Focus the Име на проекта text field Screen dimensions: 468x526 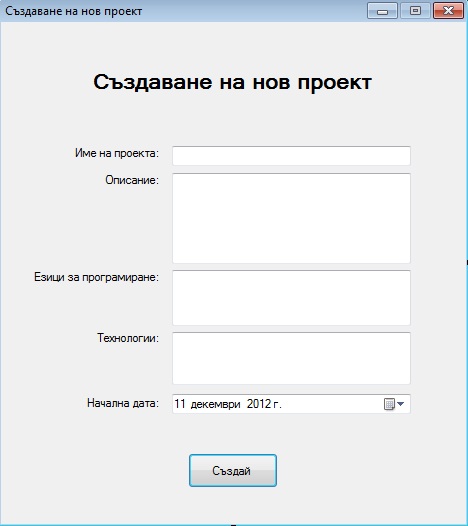pos(291,156)
